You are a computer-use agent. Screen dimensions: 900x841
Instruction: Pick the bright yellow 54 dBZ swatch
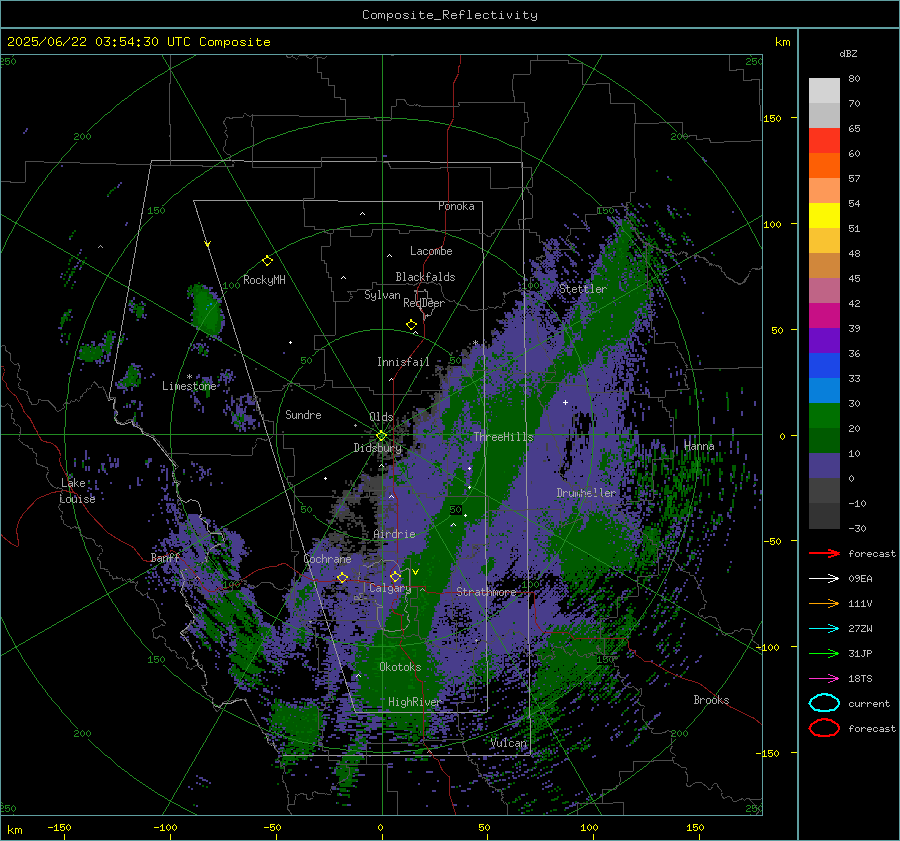(x=824, y=215)
